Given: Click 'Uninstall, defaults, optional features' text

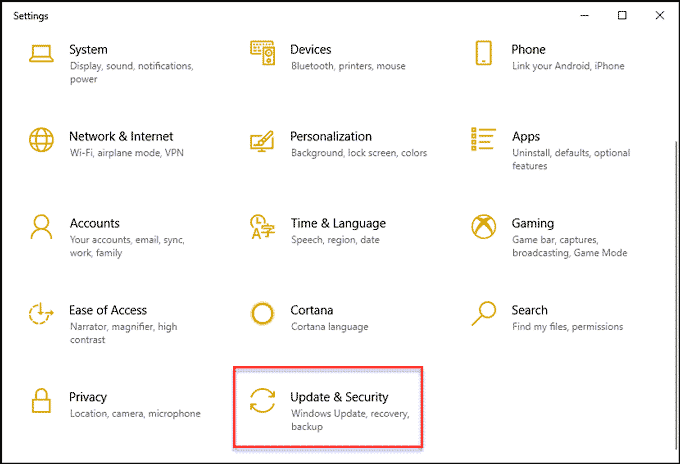Looking at the screenshot, I should click(571, 159).
